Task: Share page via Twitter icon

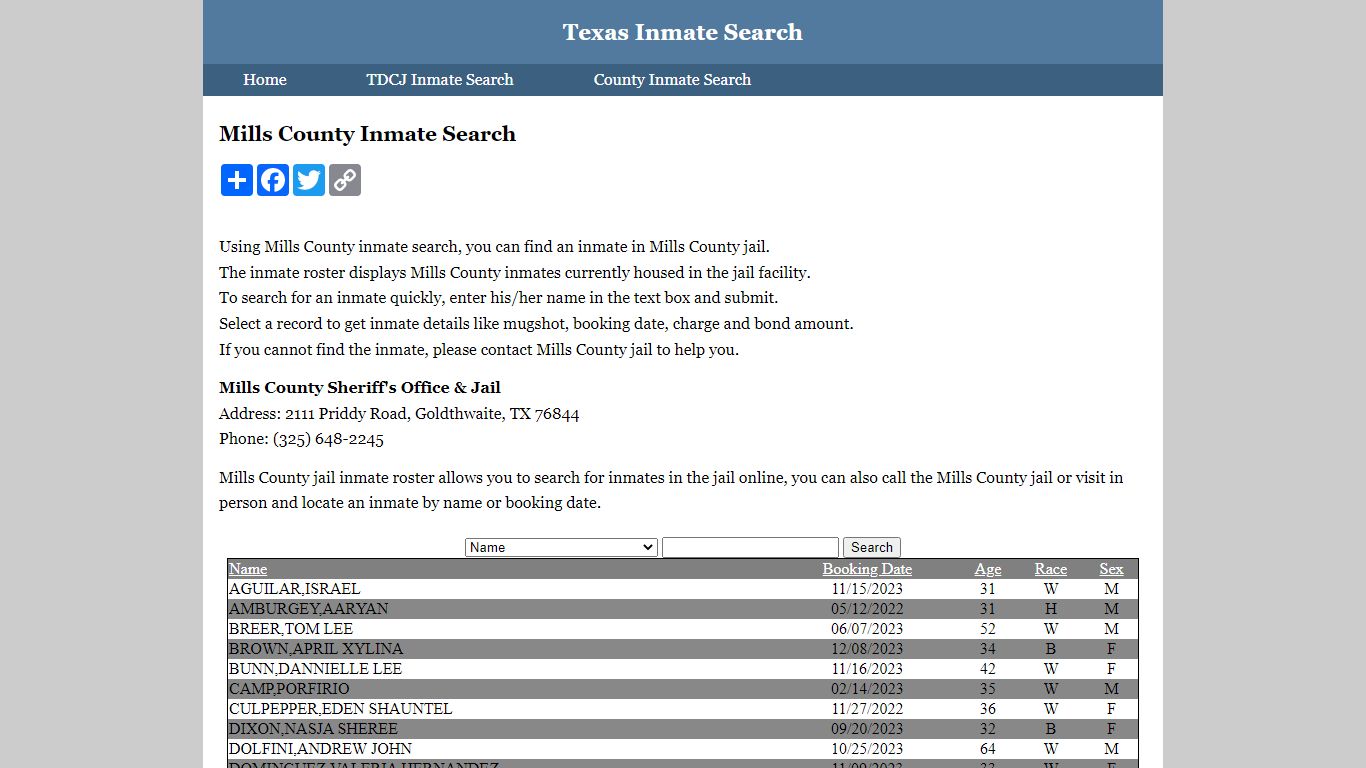Action: 309,180
